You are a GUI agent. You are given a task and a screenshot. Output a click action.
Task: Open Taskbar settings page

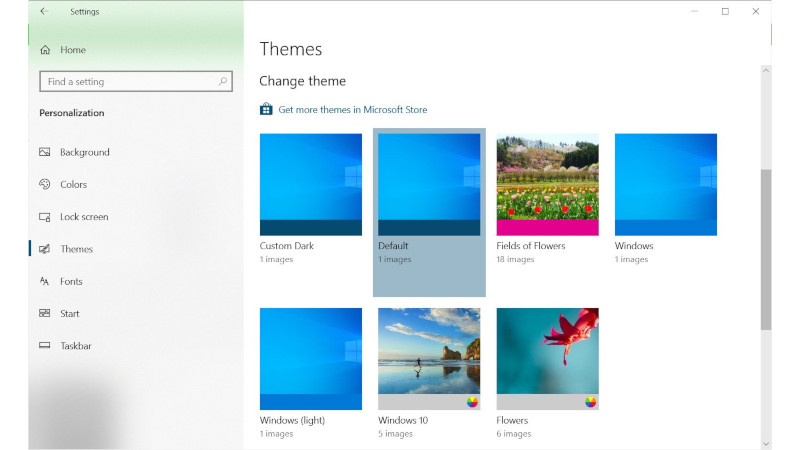(76, 345)
